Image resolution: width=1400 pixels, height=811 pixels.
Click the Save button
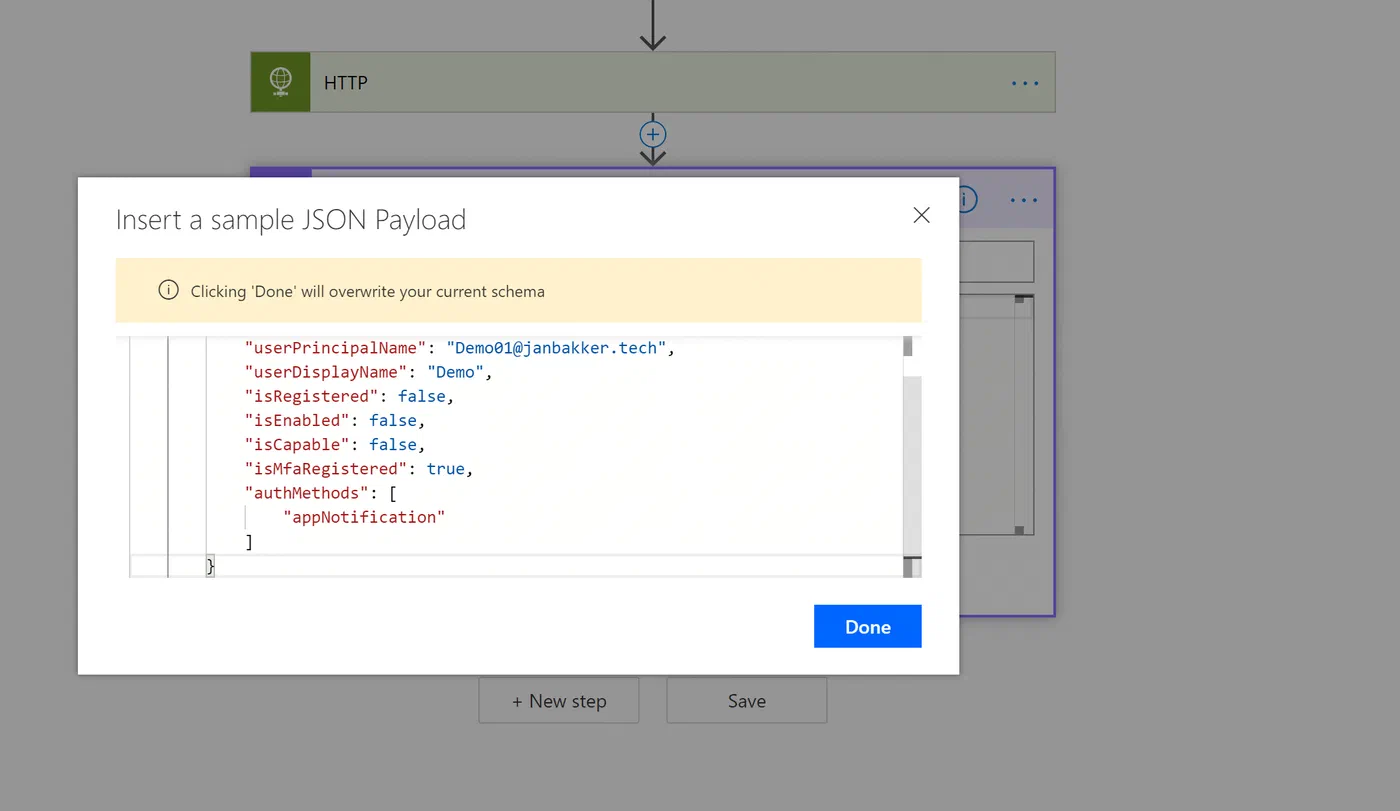click(747, 701)
